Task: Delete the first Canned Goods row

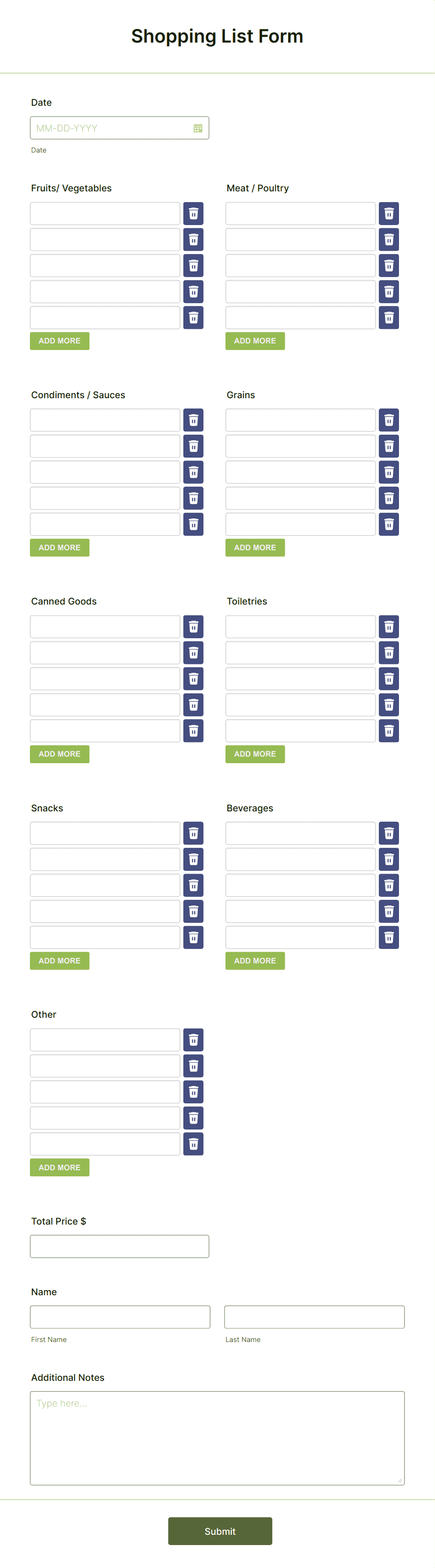Action: pyautogui.click(x=193, y=627)
